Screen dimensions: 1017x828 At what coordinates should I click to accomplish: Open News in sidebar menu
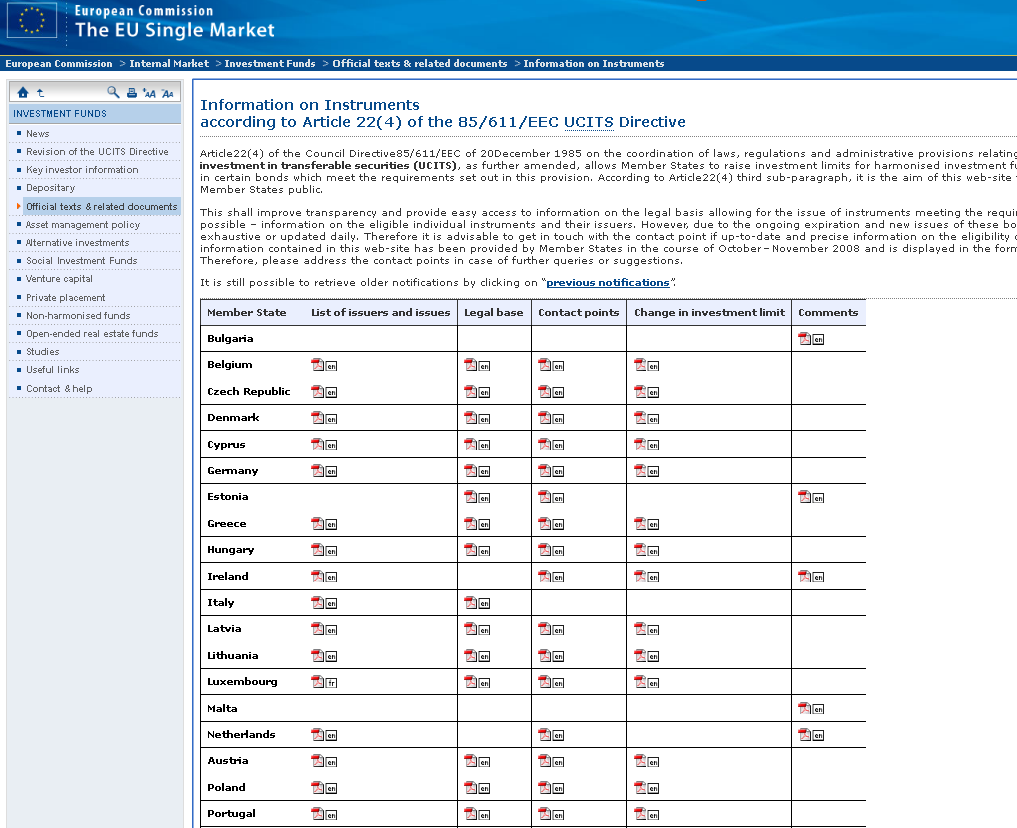click(38, 134)
